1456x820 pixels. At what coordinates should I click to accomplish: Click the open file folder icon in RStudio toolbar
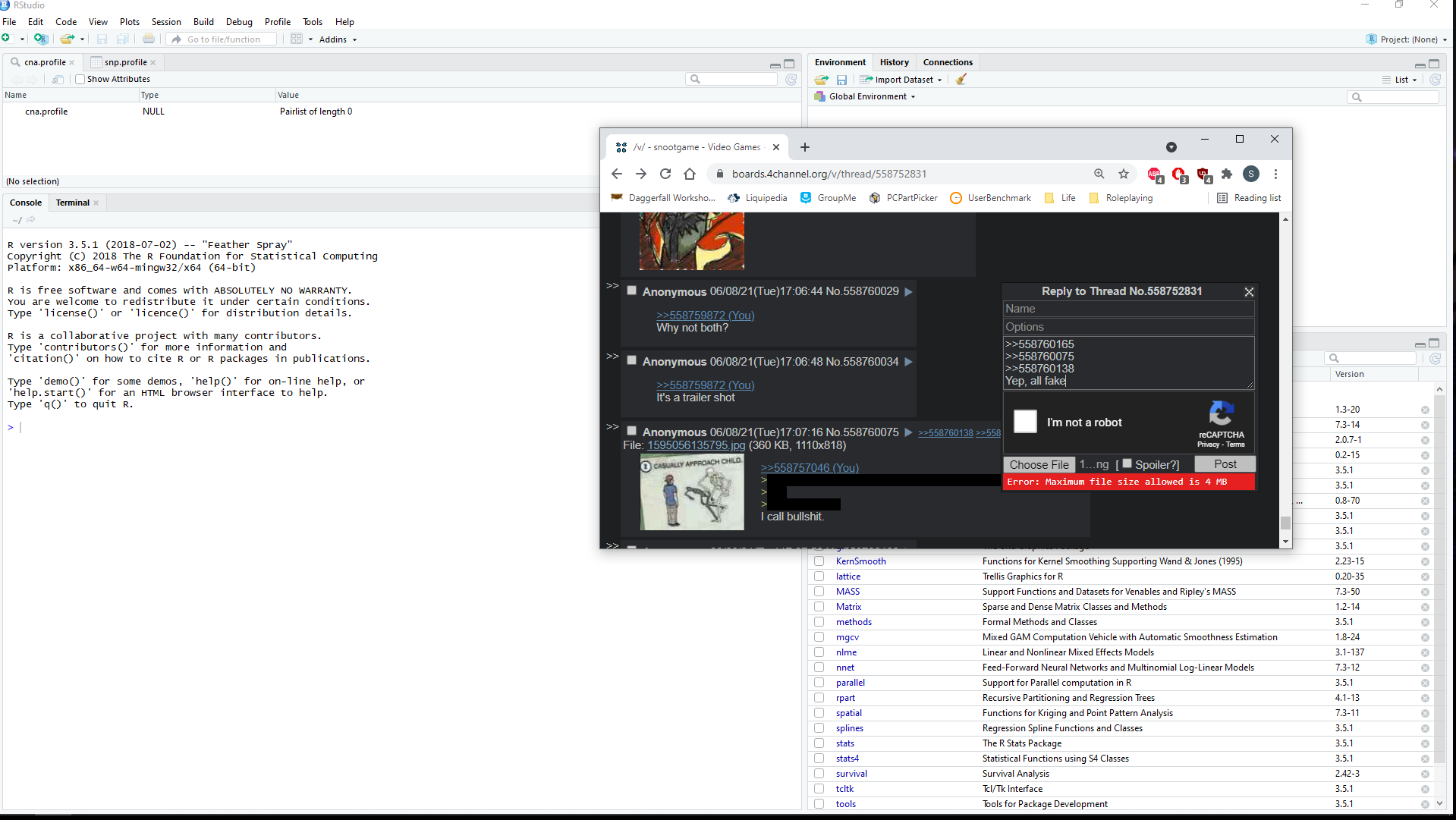tap(67, 39)
